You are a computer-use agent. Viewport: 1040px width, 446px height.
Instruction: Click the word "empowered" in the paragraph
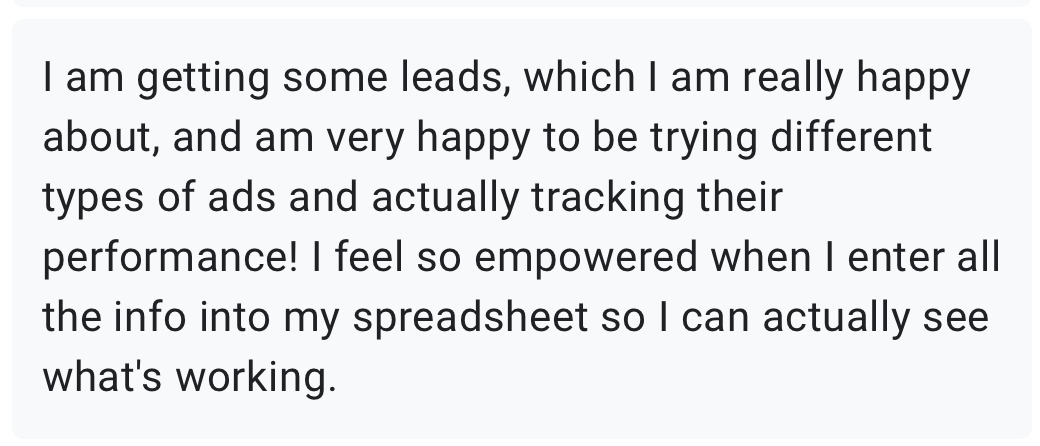point(586,258)
